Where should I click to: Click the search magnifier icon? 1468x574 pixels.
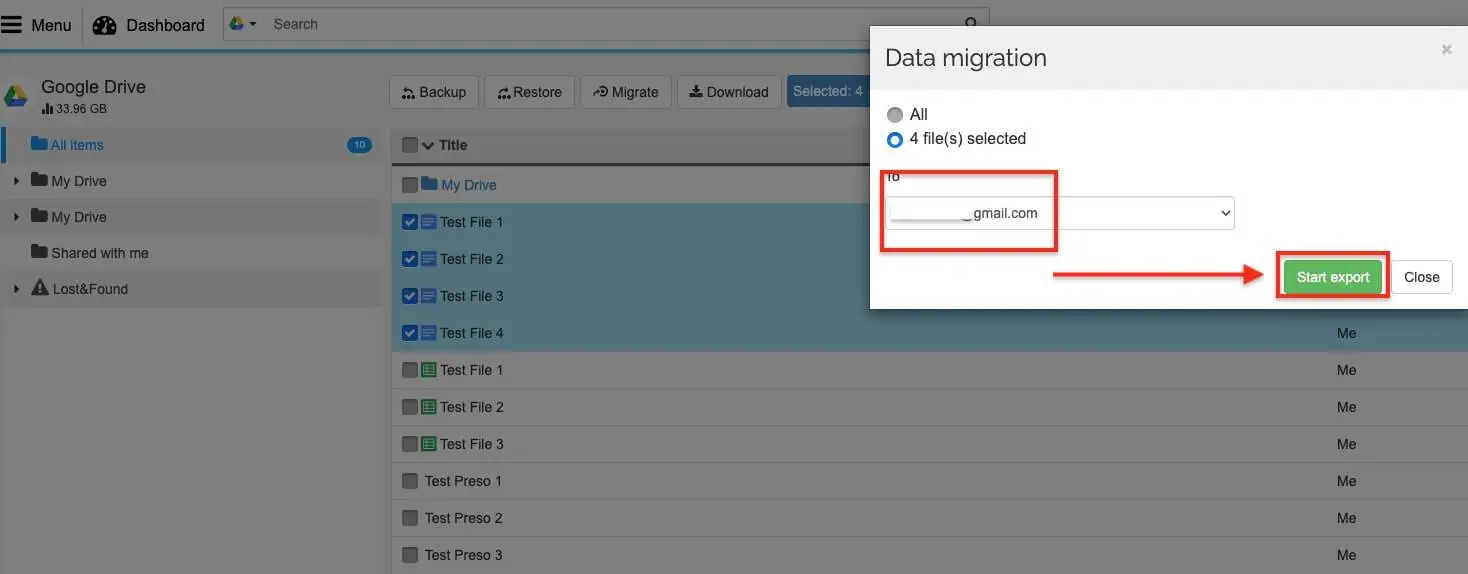[970, 24]
